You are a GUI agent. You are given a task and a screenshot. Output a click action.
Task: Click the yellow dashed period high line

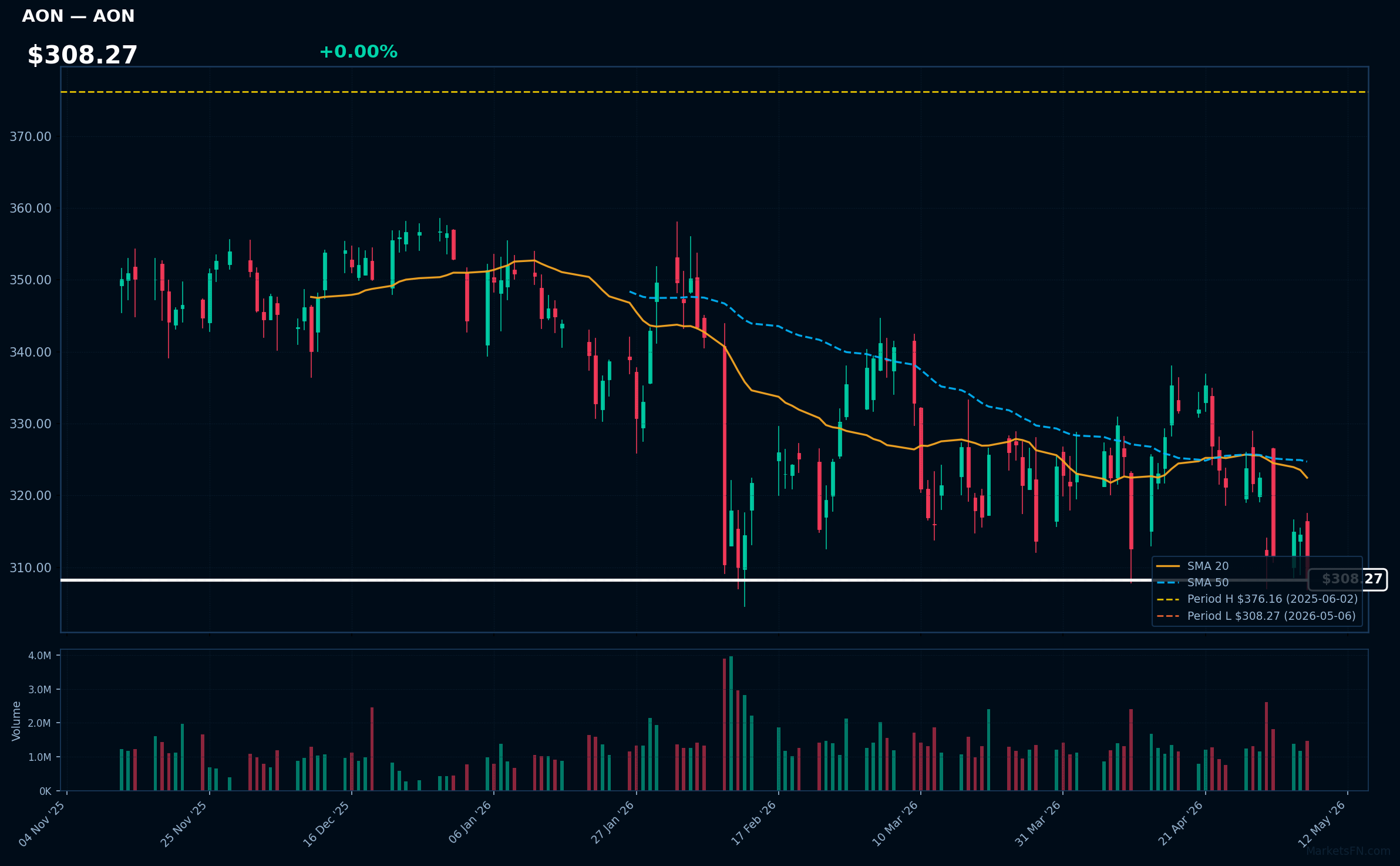[714, 92]
